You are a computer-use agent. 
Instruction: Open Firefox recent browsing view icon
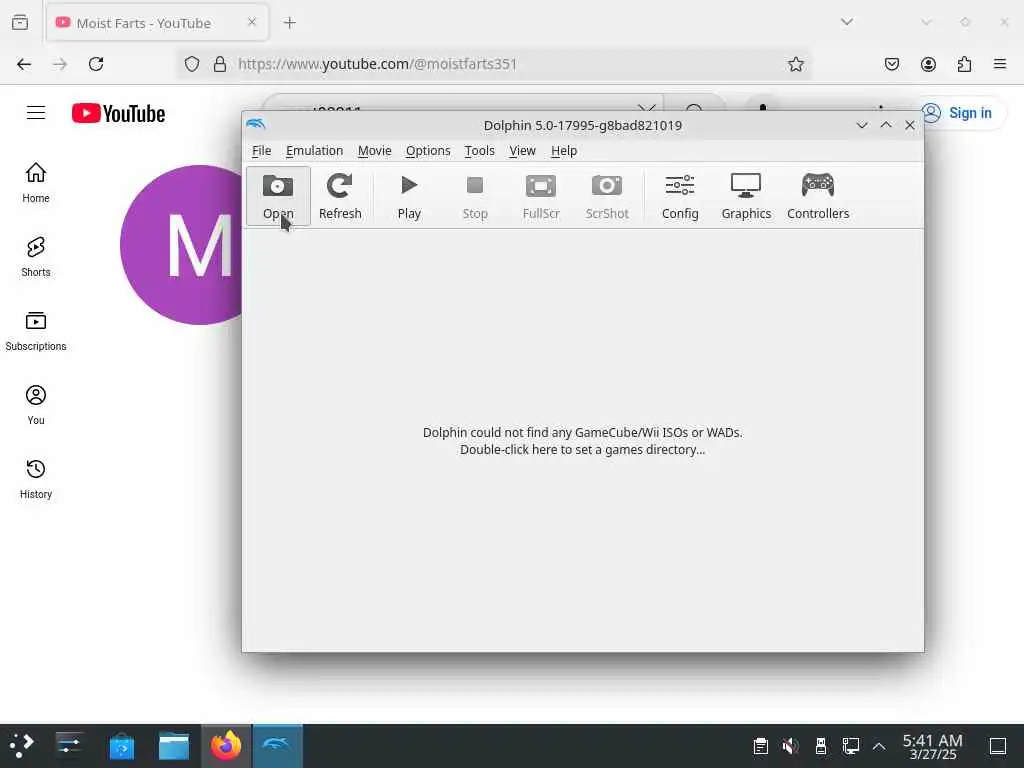[20, 23]
